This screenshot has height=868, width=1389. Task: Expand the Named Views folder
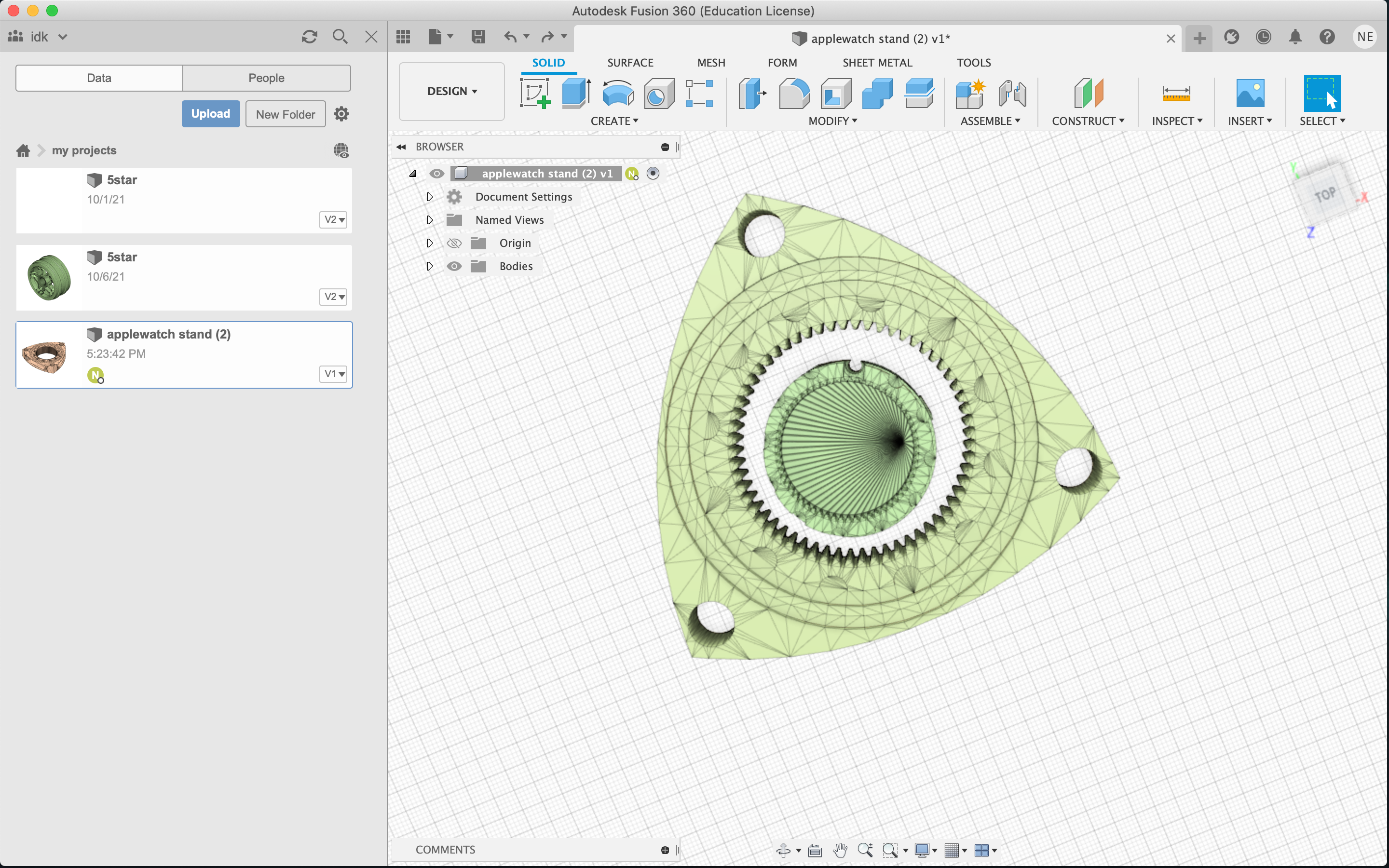click(430, 219)
